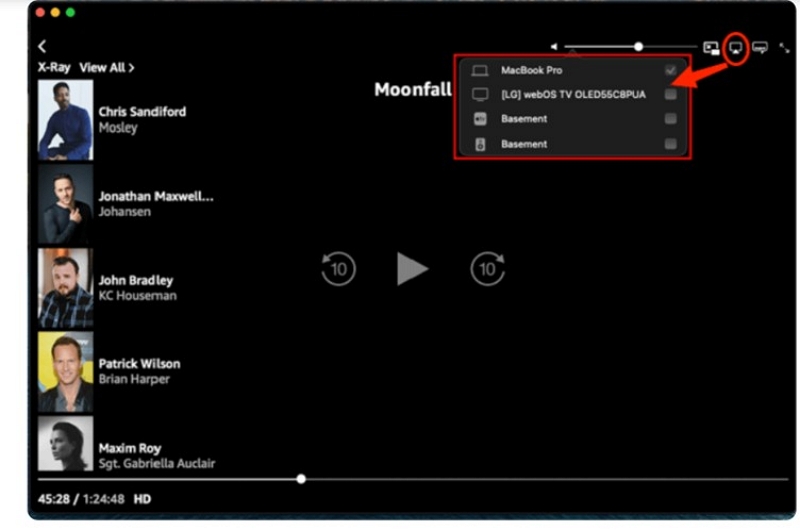The height and width of the screenshot is (530, 800).
Task: Click the speaker icon for Basement
Action: point(480,144)
